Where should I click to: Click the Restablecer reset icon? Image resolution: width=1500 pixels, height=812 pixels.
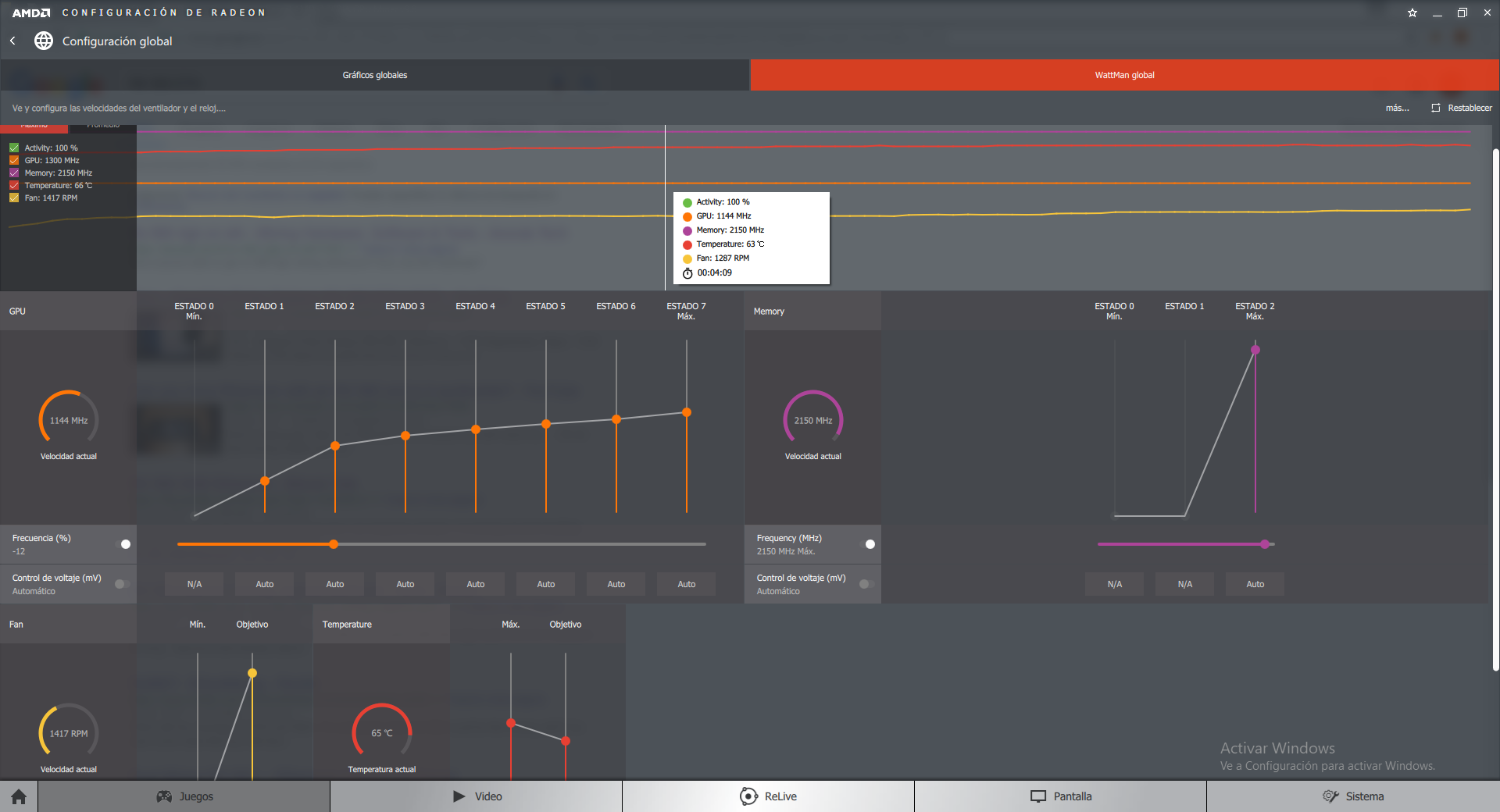(x=1436, y=108)
